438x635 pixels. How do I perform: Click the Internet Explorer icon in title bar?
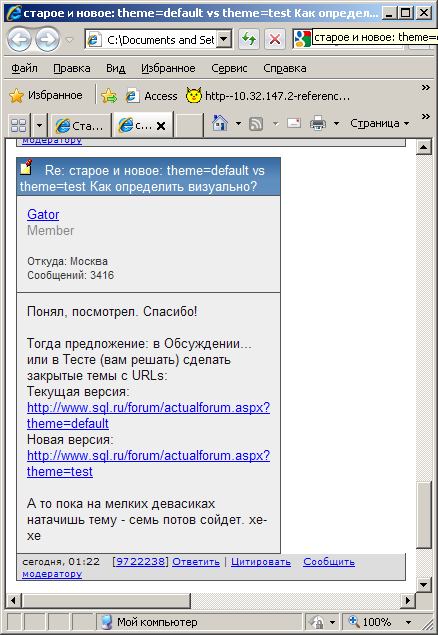coord(13,13)
